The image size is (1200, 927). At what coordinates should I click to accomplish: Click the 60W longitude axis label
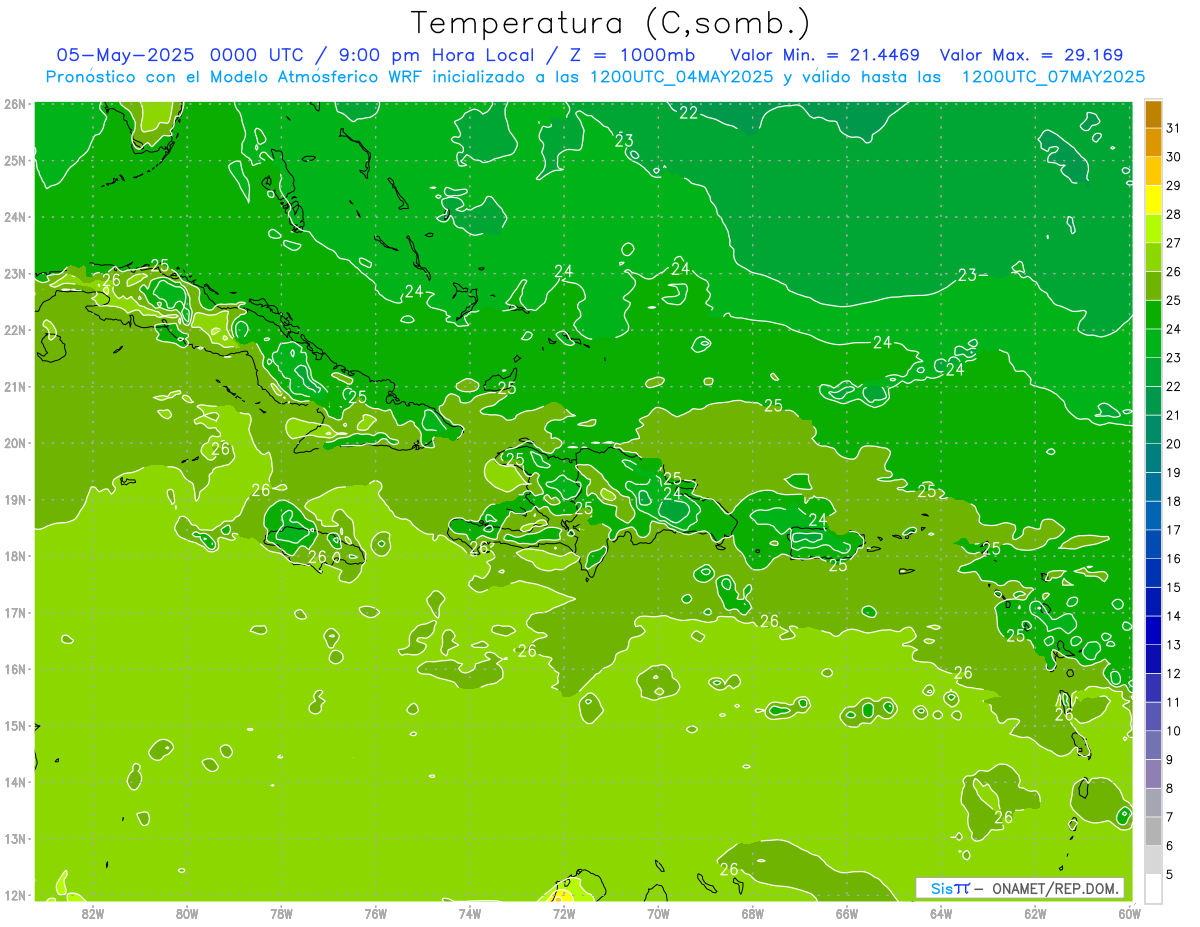coord(1129,913)
